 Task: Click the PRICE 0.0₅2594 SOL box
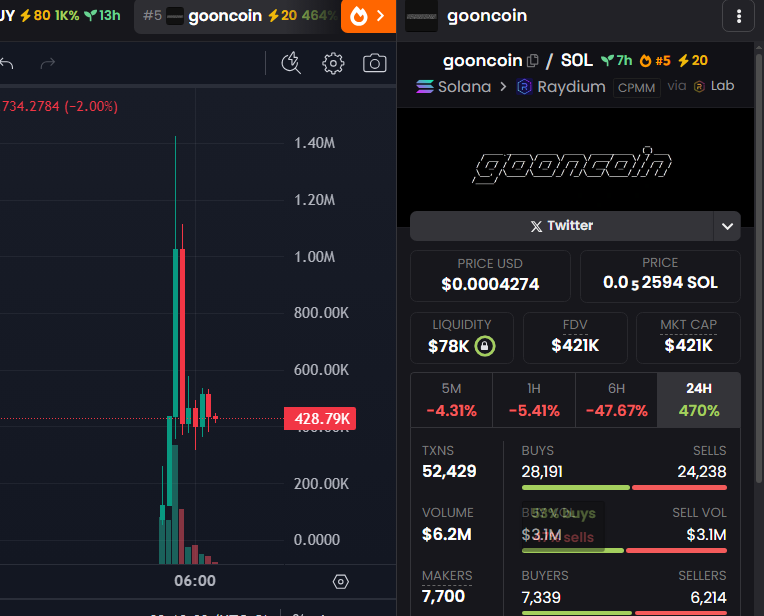[x=660, y=276]
